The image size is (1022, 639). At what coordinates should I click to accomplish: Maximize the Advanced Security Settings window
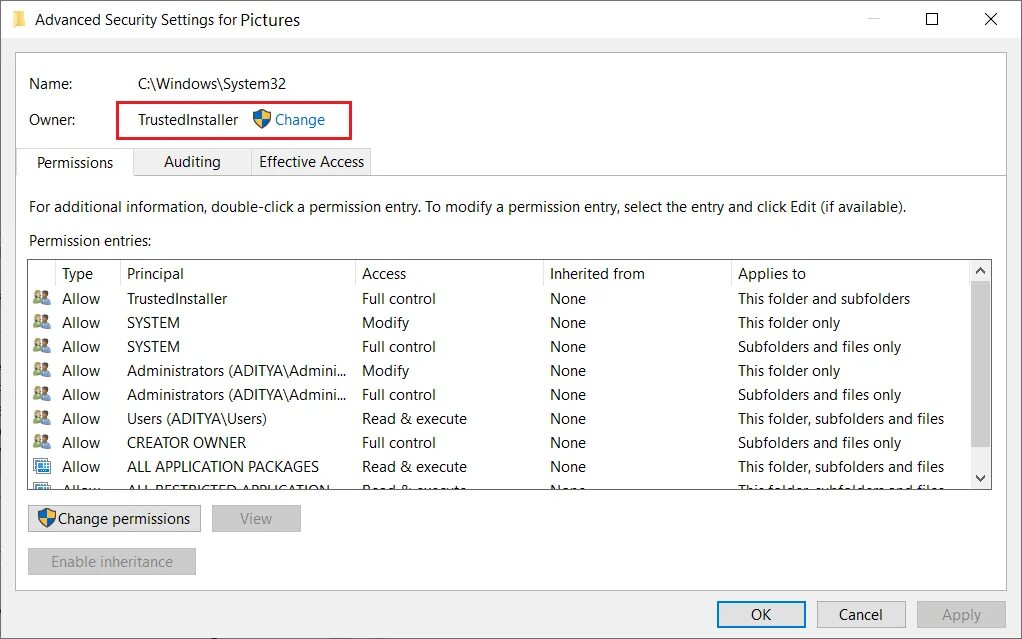[932, 19]
